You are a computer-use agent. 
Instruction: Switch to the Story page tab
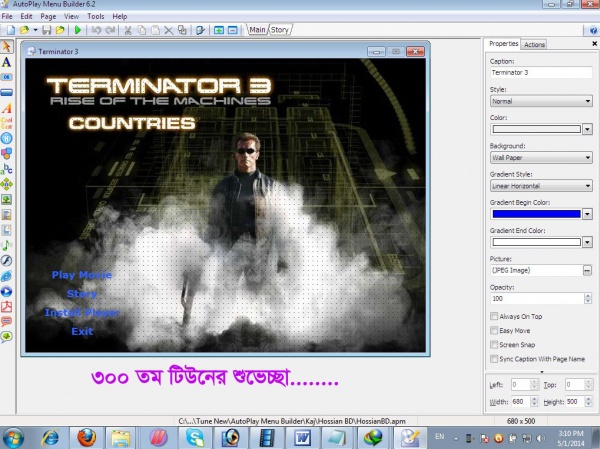coord(280,30)
